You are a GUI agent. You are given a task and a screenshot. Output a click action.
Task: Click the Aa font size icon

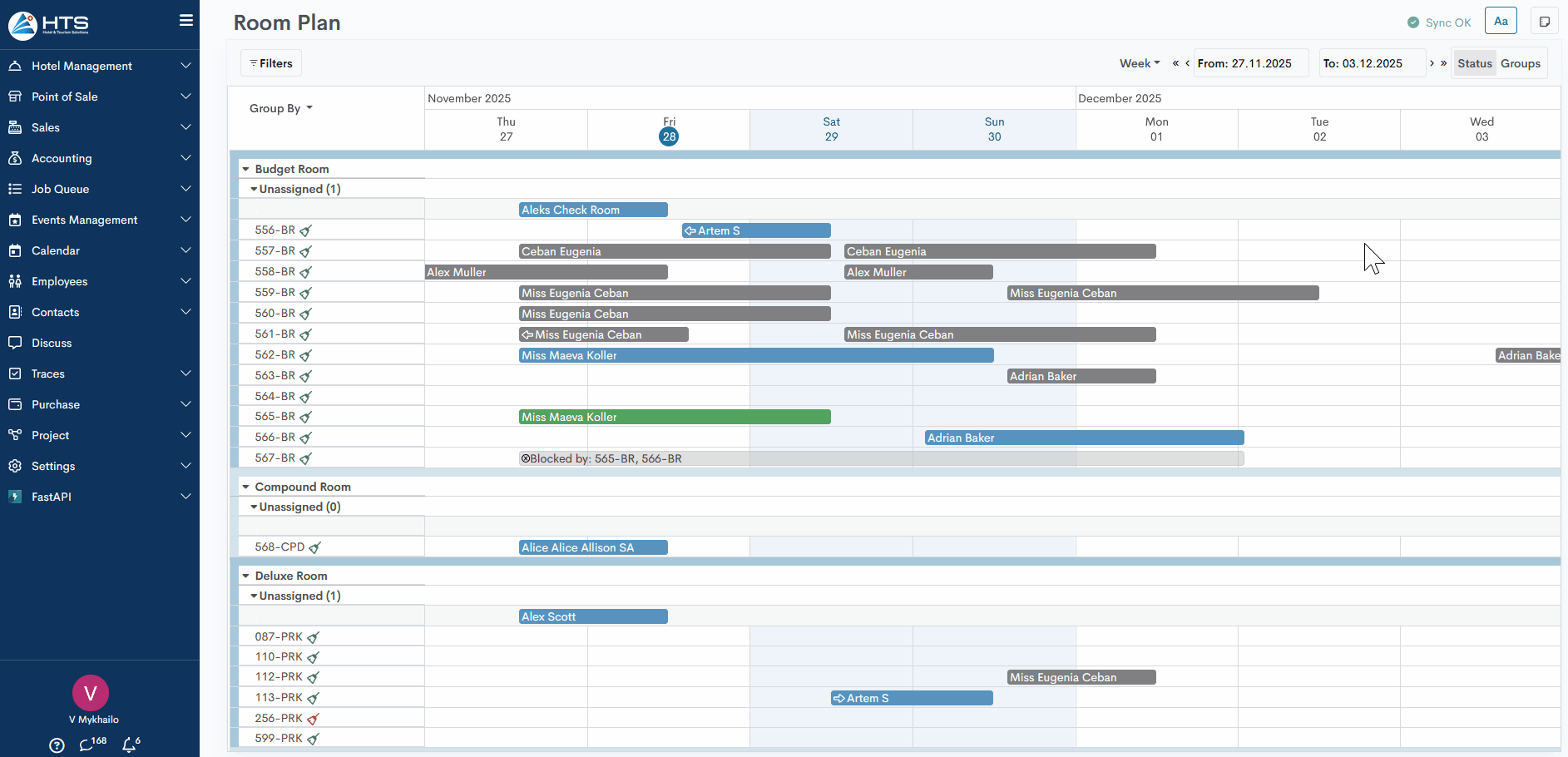click(x=1501, y=22)
